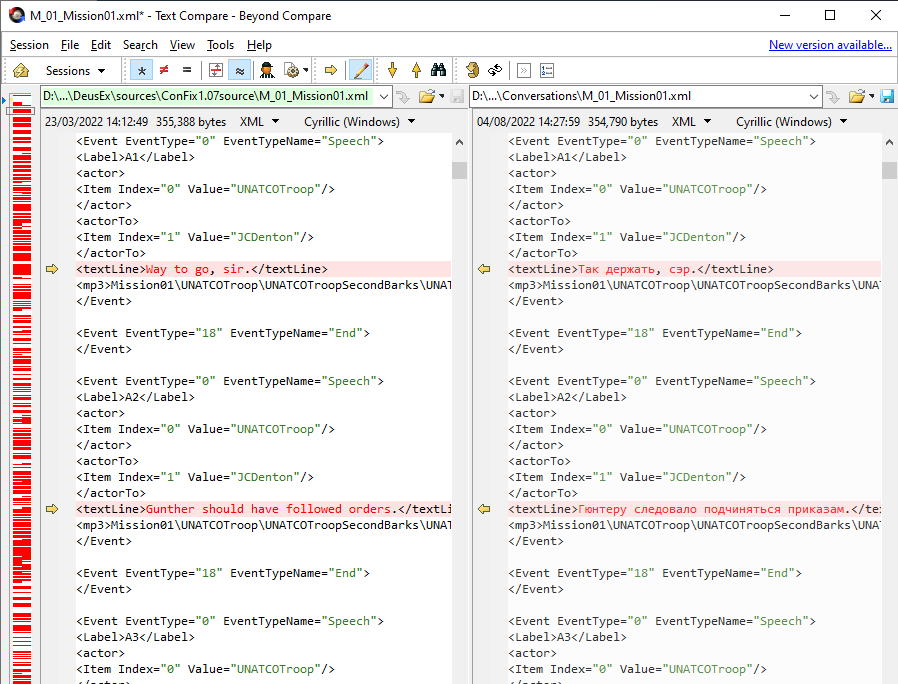Toggle Show Differences not-equal button

[x=164, y=70]
